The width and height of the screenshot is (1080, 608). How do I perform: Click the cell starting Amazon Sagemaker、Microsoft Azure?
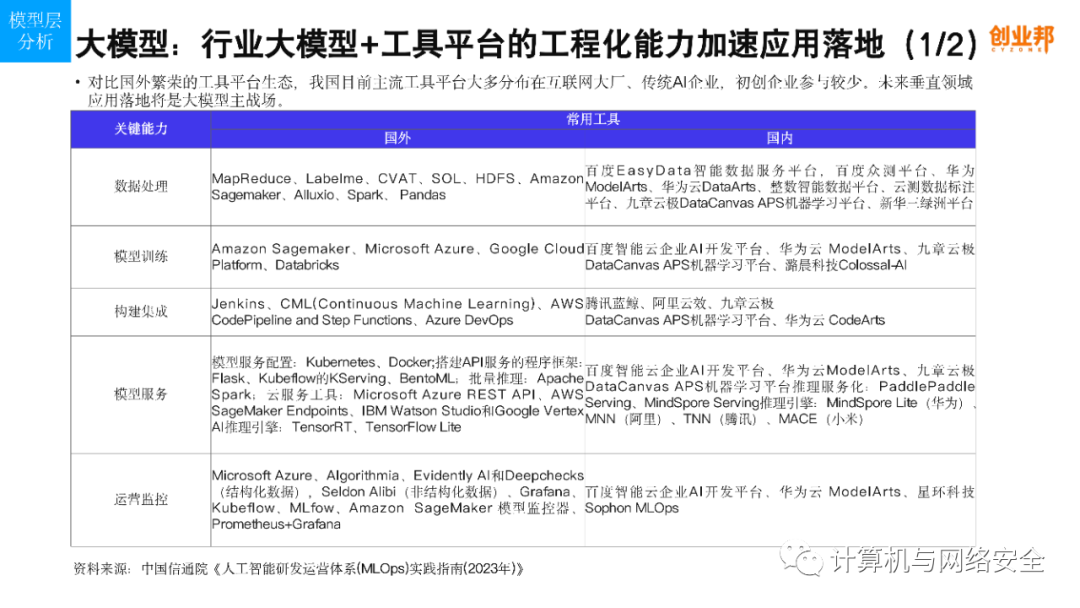click(x=397, y=257)
